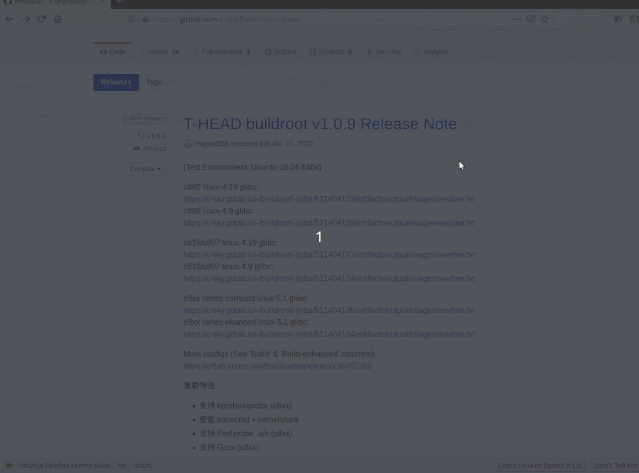Image resolution: width=639 pixels, height=473 pixels.
Task: Open the T-HEAD buildroot v1.0.9 Release Note title
Action: tap(320, 124)
